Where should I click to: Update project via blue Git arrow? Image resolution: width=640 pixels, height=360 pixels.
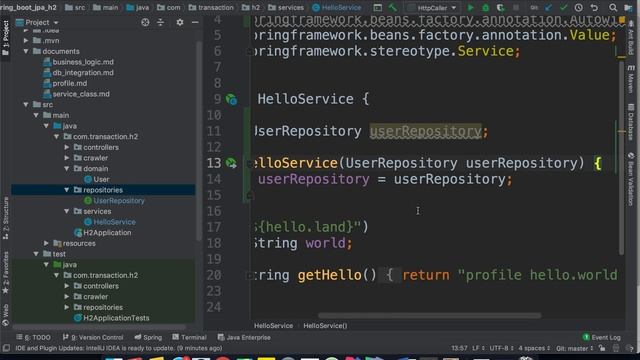(549, 7)
